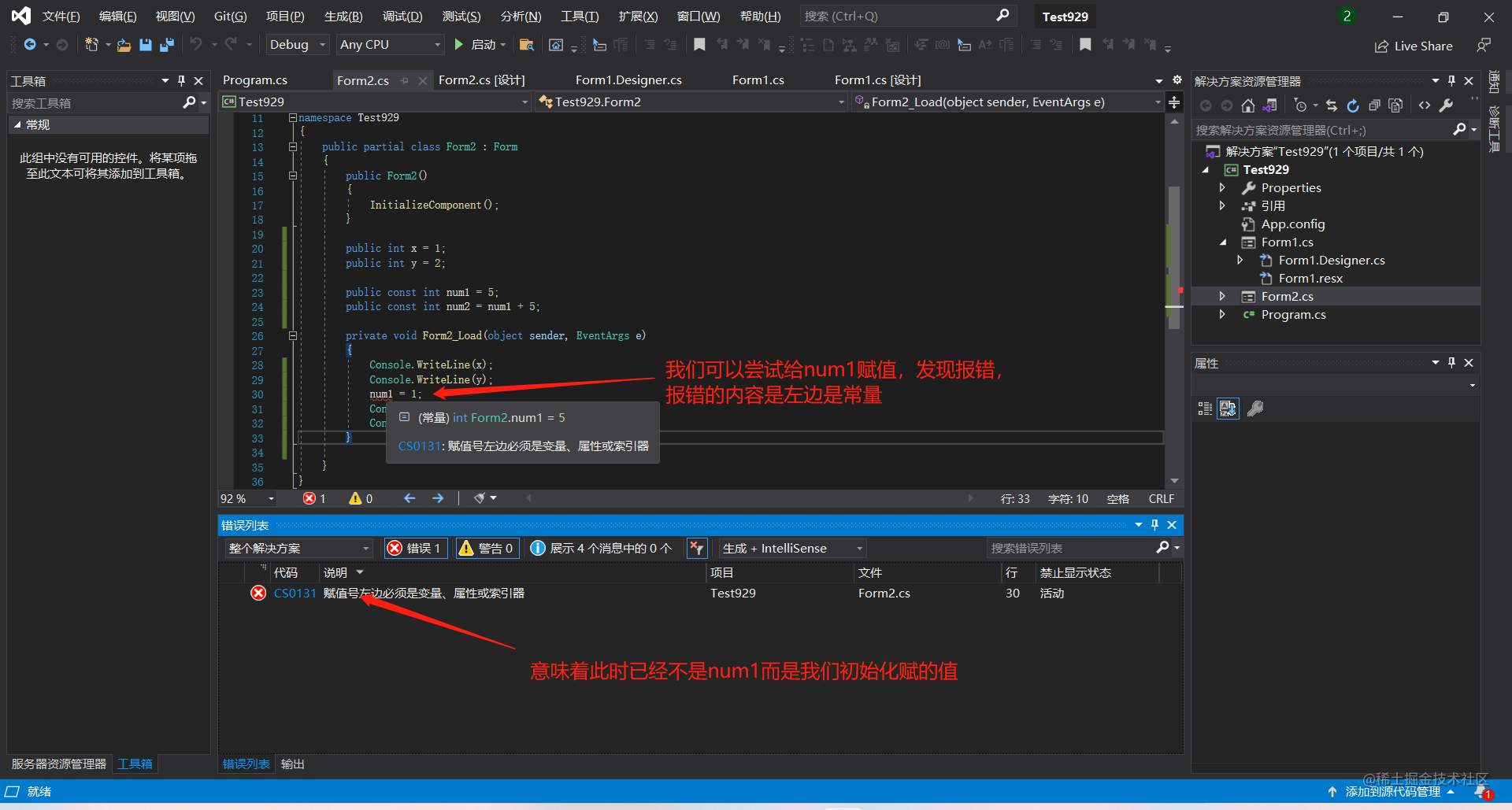Viewport: 1512px width, 810px height.
Task: Open the Any CPU platform dropdown
Action: [390, 45]
